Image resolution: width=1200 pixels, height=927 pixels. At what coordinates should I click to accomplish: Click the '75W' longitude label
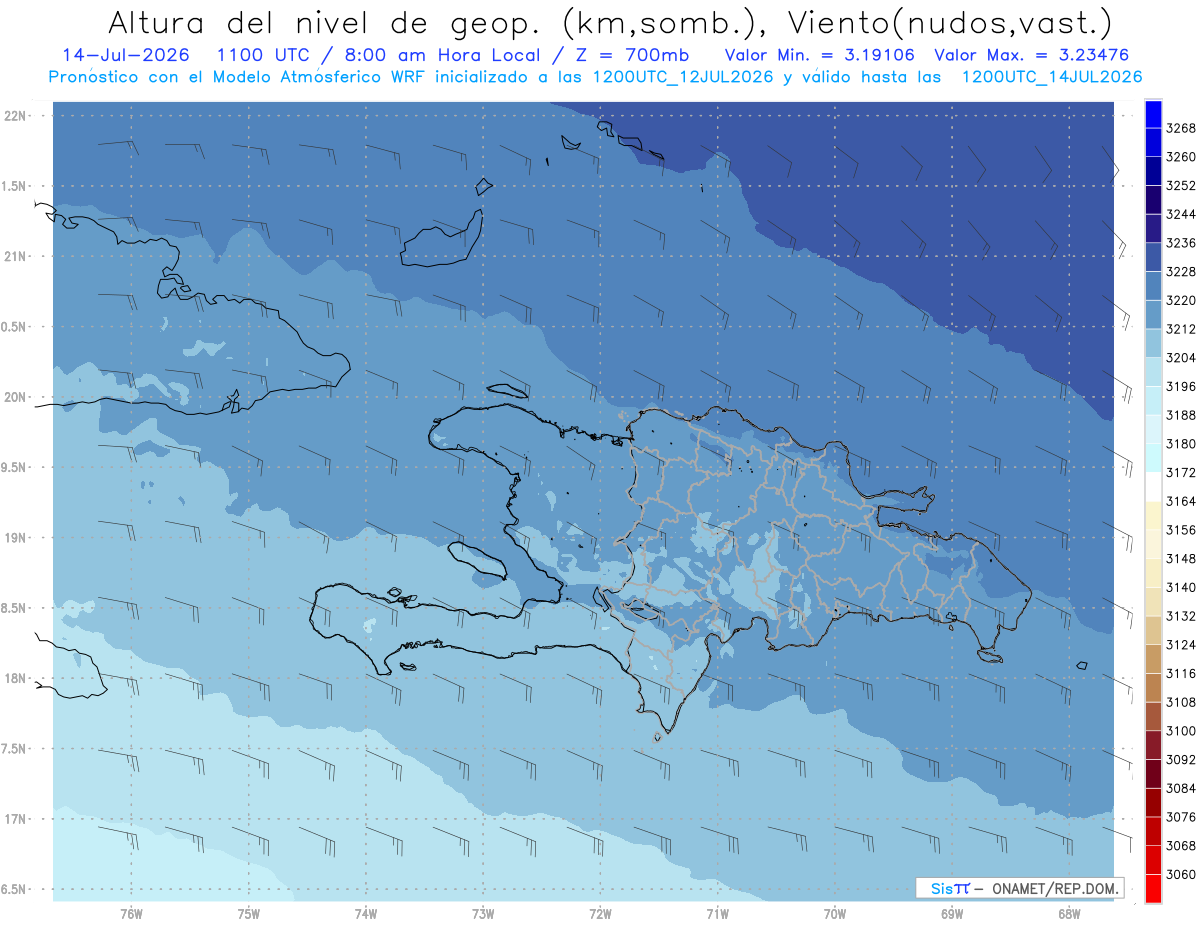249,914
